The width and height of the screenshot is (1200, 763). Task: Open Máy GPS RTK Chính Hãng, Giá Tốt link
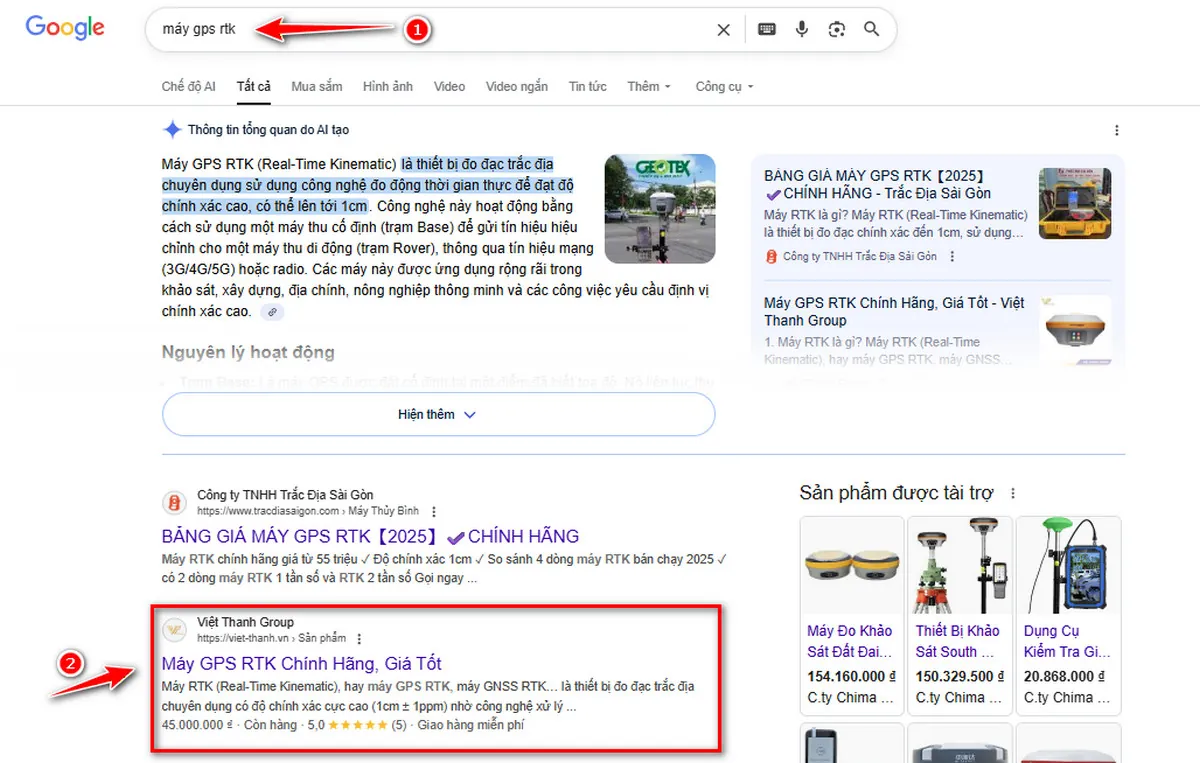301,664
